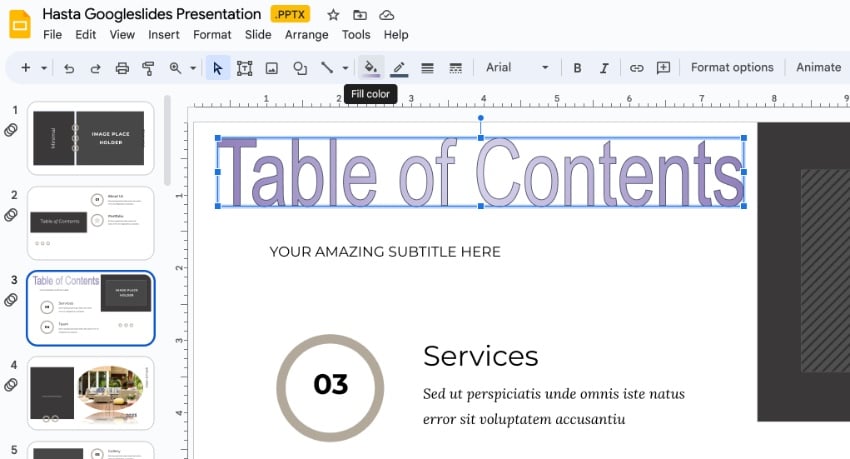Star the presentation
This screenshot has height=459, width=850.
[x=333, y=15]
